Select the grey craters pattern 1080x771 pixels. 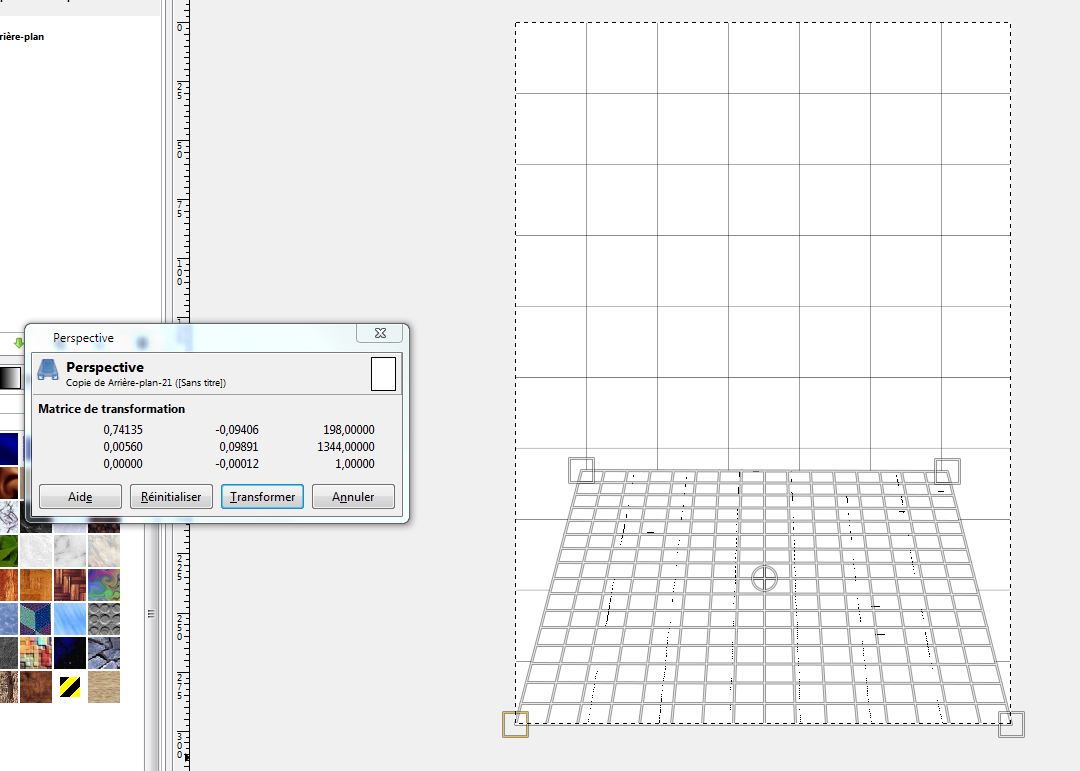[x=104, y=619]
